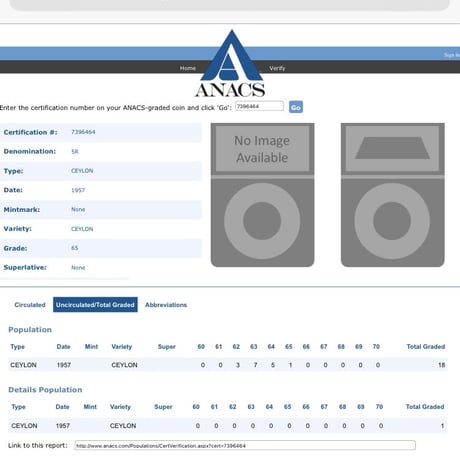Image resolution: width=460 pixels, height=460 pixels.
Task: Switch to the Circulated tab
Action: point(30,305)
